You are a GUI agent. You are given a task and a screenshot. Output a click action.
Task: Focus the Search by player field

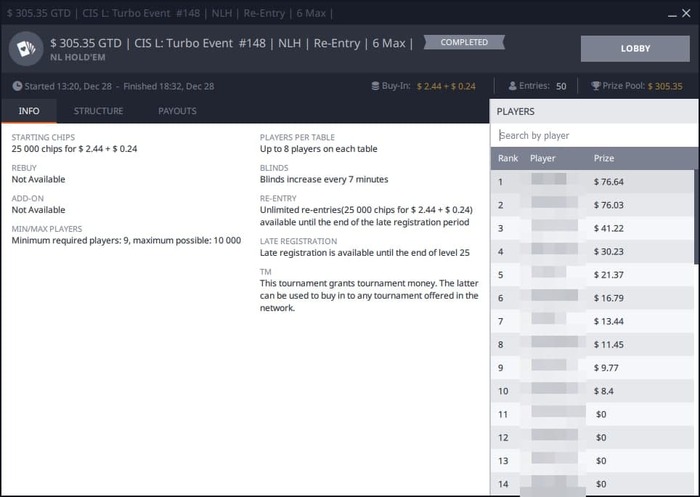pyautogui.click(x=594, y=135)
